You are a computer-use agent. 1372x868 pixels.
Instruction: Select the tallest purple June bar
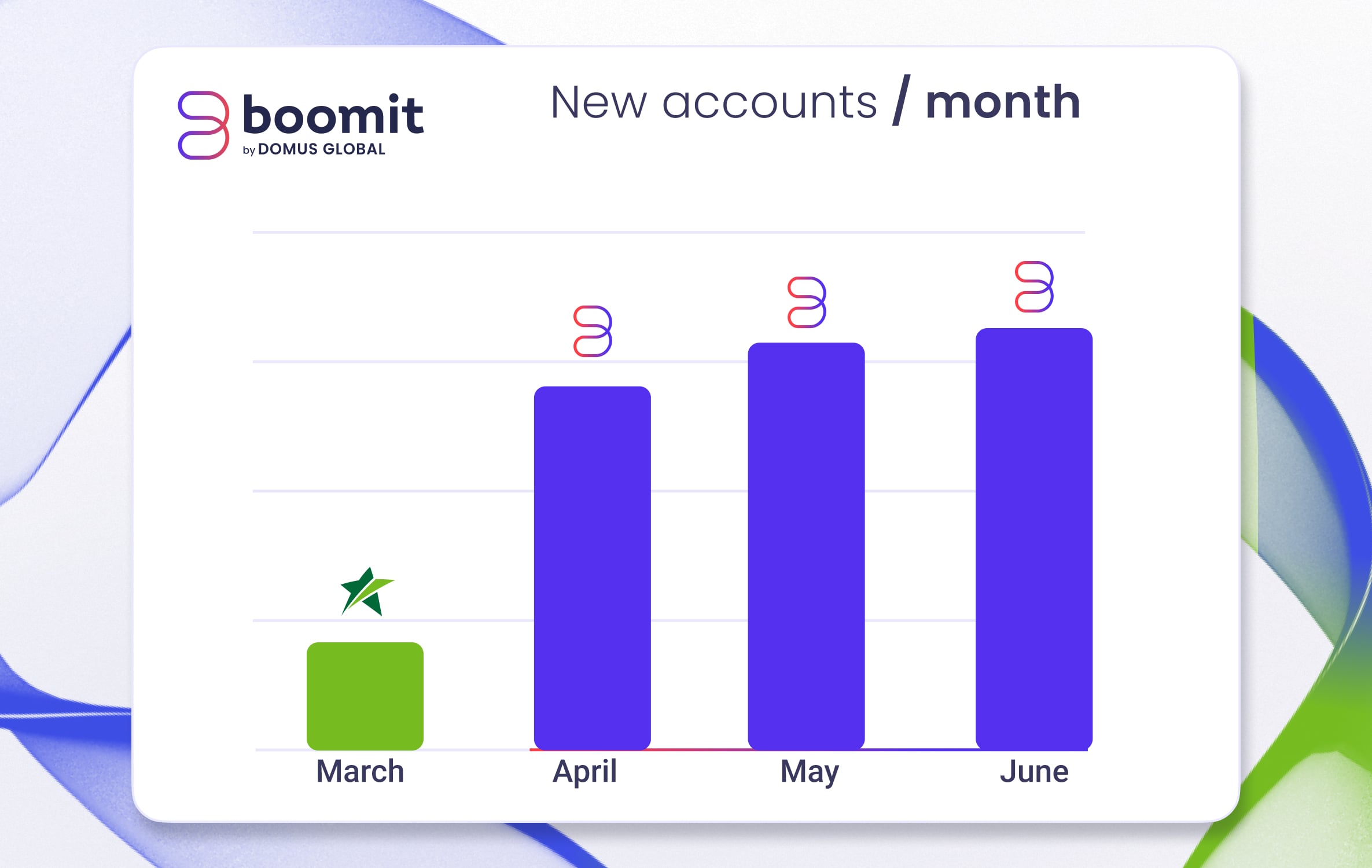(x=1034, y=538)
